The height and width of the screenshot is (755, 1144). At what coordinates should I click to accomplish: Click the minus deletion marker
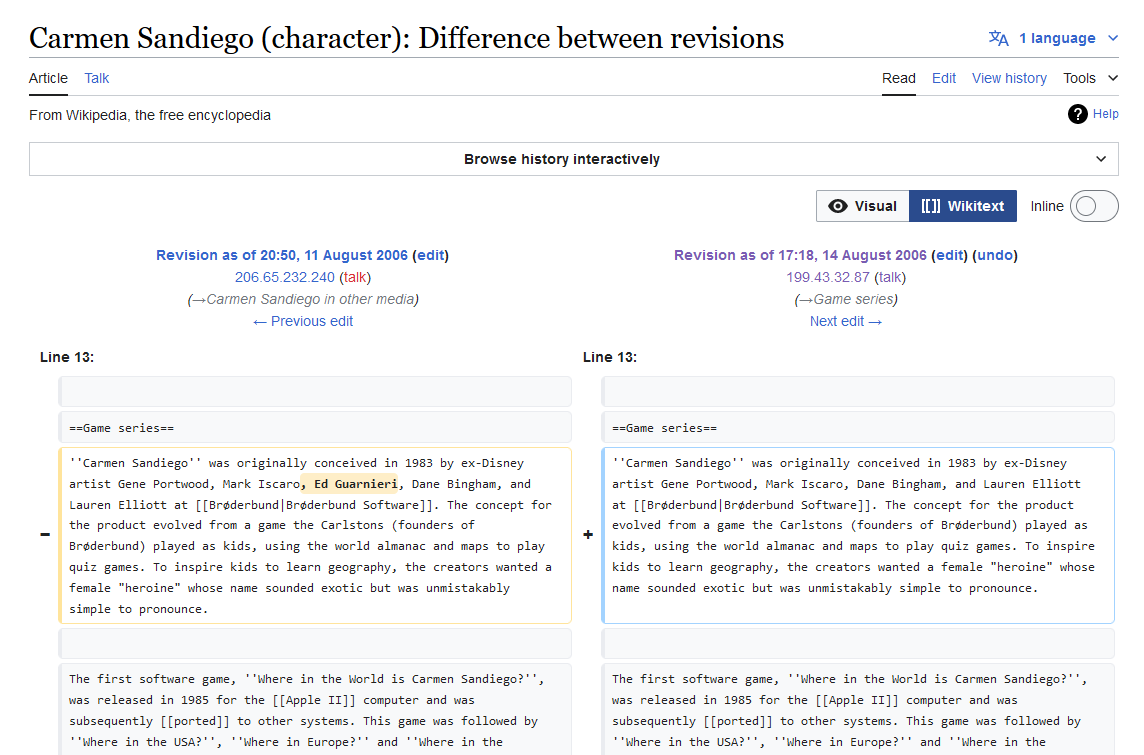click(x=45, y=535)
